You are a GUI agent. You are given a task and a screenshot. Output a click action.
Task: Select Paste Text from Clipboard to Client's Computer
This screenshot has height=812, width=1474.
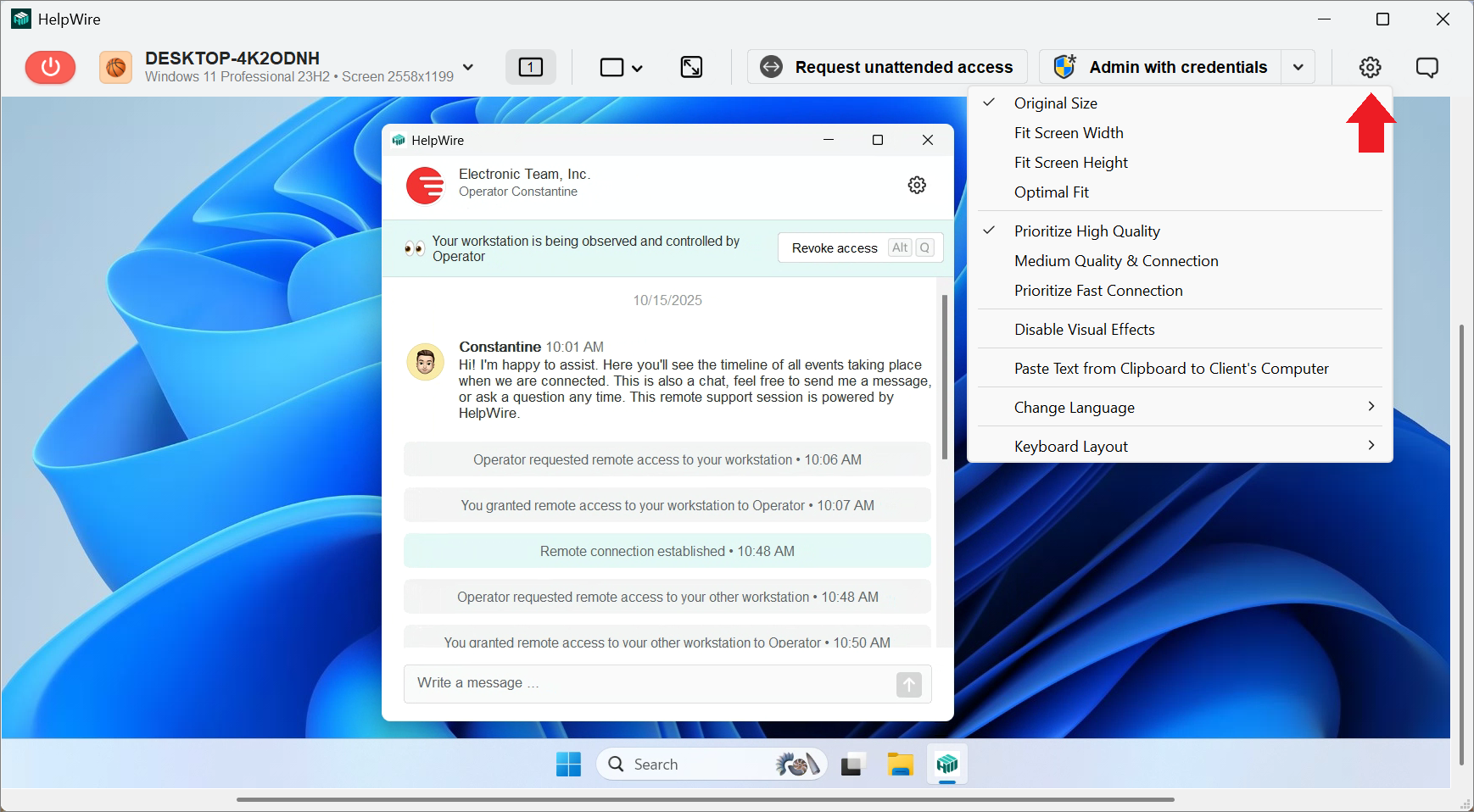(1170, 369)
